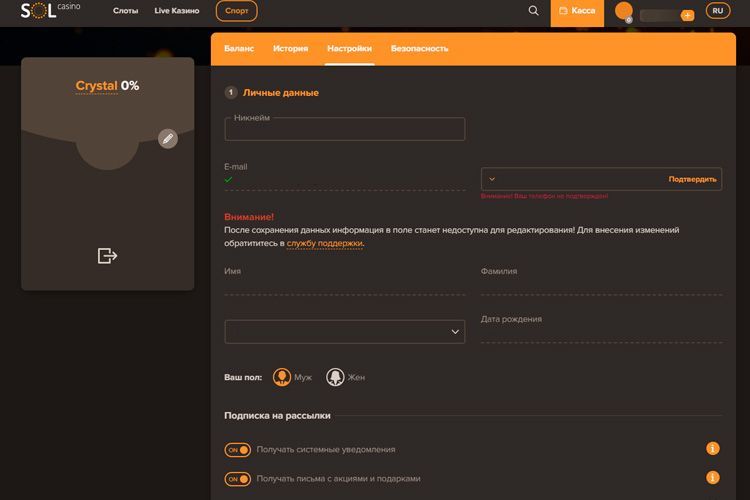Go to Слоты in top menu
750x500 pixels.
(x=125, y=11)
